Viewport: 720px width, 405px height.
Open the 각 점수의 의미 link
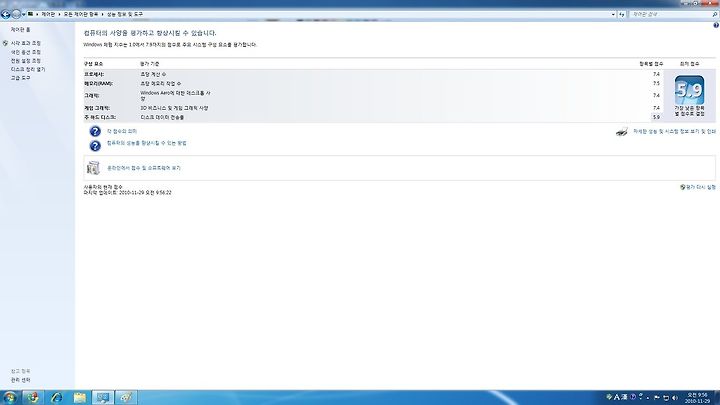coord(122,131)
